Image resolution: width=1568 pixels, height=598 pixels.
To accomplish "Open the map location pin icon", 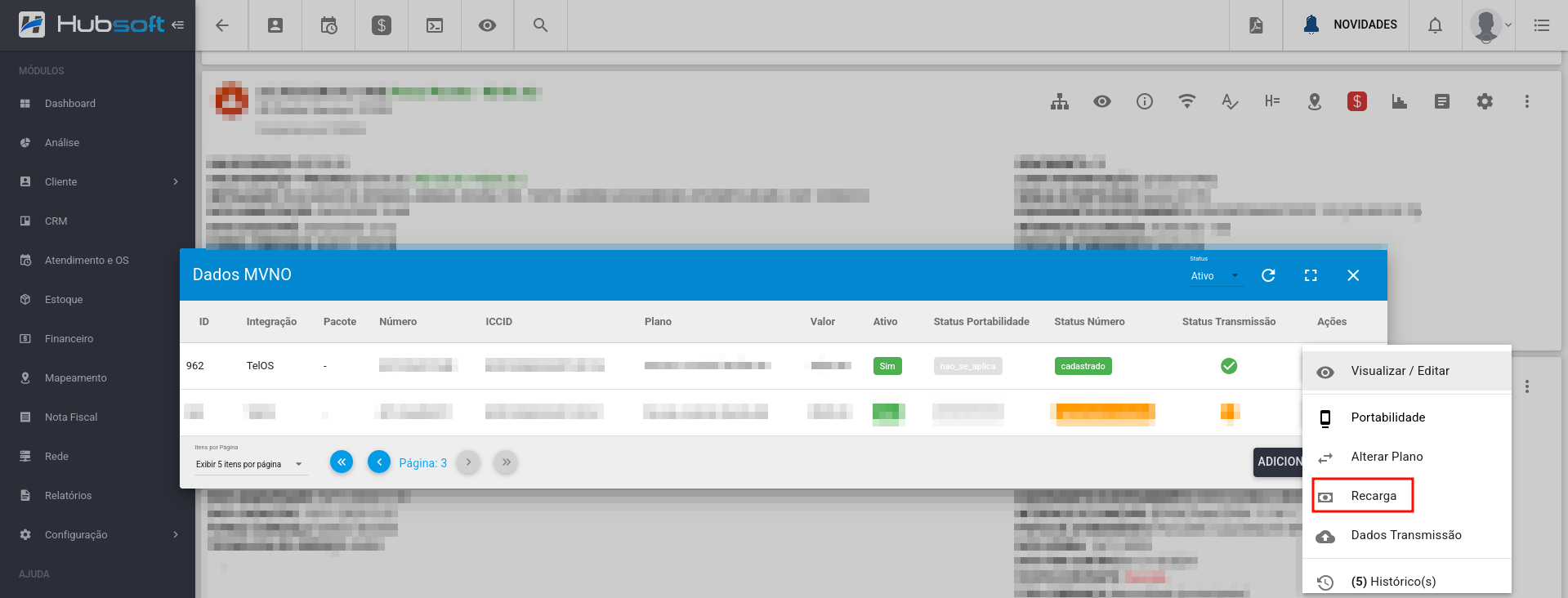I will pyautogui.click(x=1315, y=101).
